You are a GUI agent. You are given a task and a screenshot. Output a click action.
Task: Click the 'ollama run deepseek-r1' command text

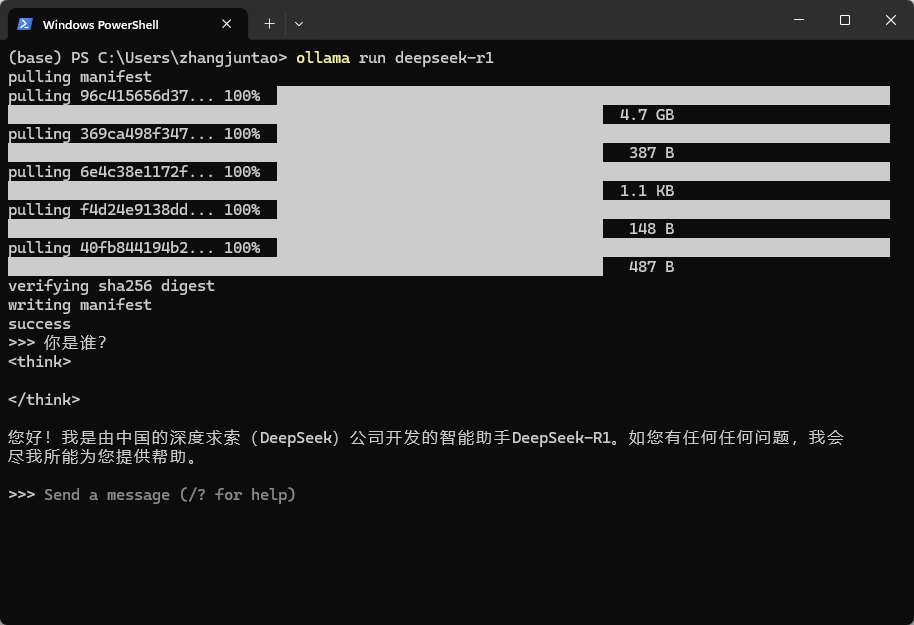(x=395, y=58)
